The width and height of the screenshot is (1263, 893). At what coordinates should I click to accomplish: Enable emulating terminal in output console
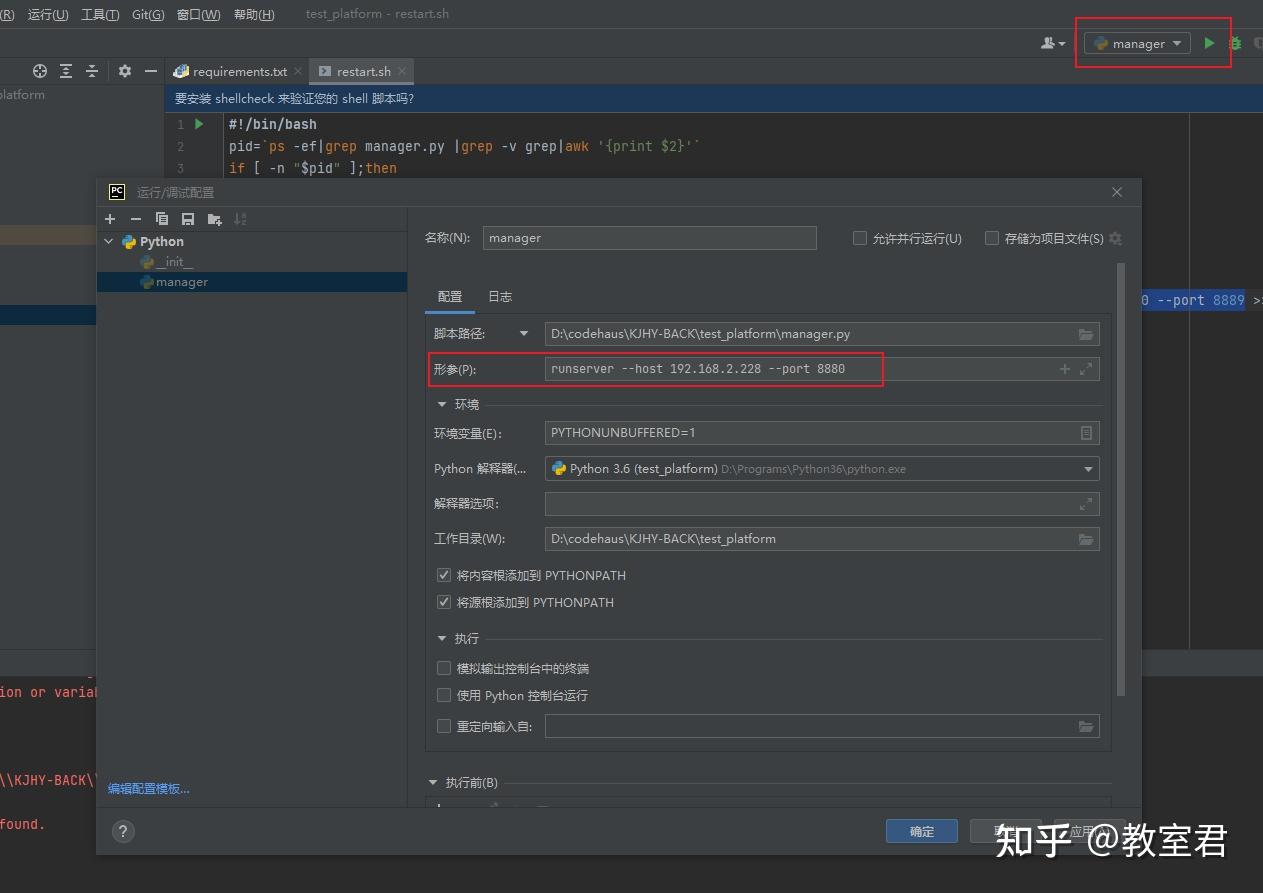click(x=444, y=668)
